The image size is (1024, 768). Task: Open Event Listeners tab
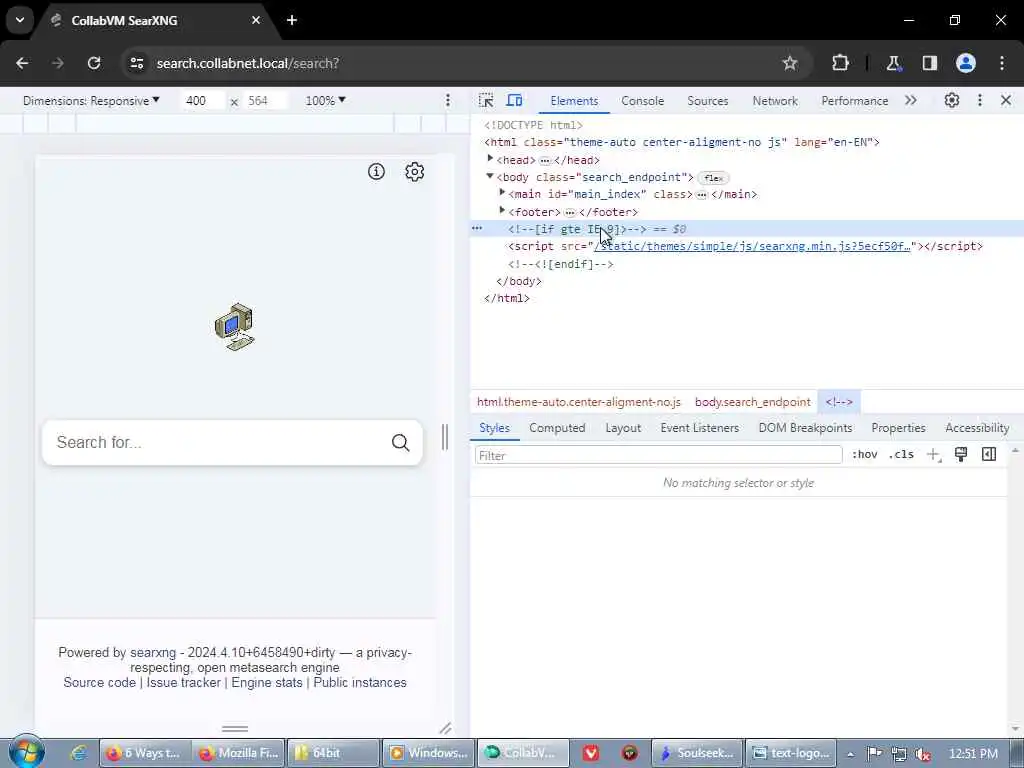[699, 428]
